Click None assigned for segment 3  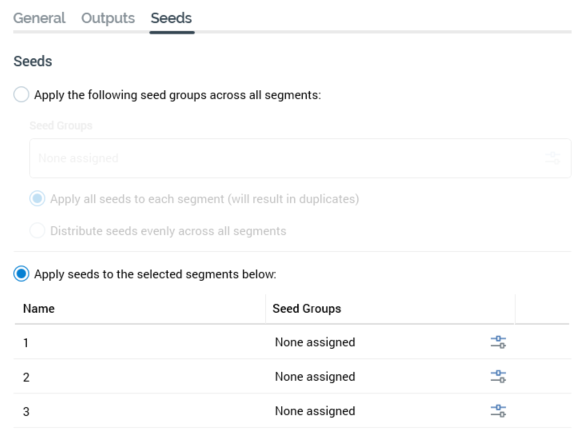click(x=315, y=411)
